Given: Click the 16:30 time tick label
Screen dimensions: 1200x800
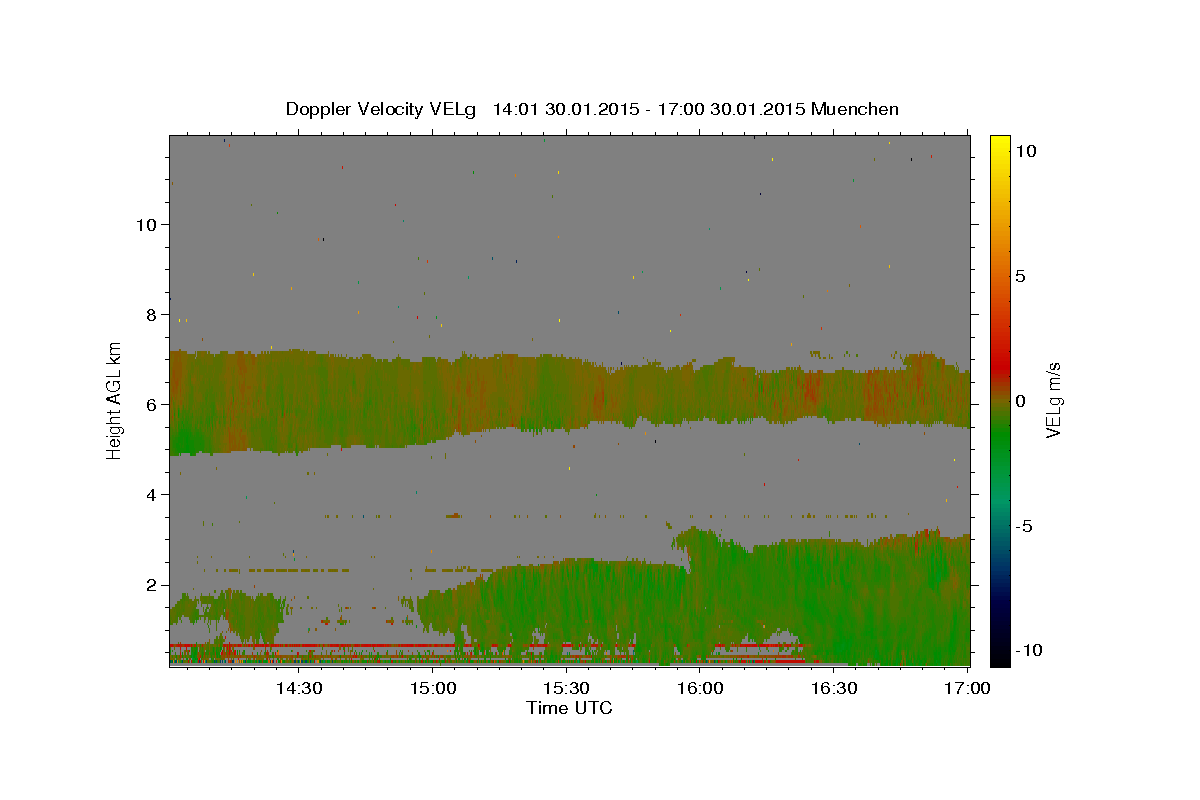Looking at the screenshot, I should [834, 689].
